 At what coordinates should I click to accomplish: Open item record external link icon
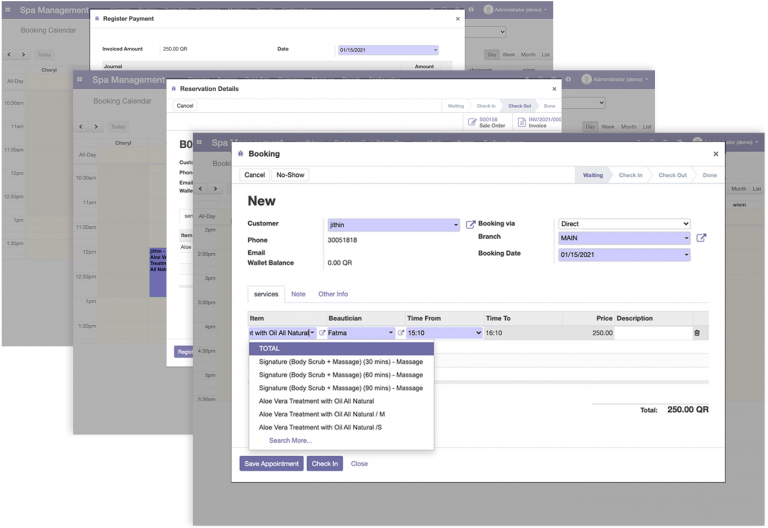322,333
